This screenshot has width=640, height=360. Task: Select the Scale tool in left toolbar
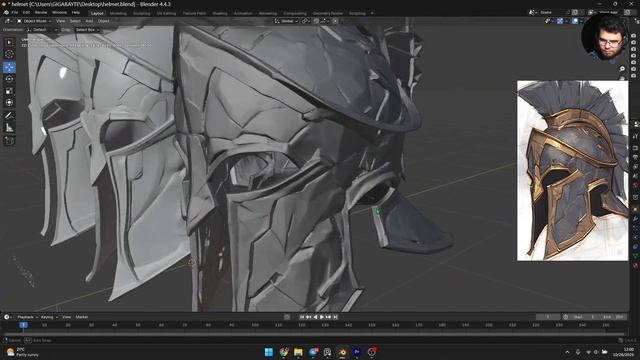(9, 91)
